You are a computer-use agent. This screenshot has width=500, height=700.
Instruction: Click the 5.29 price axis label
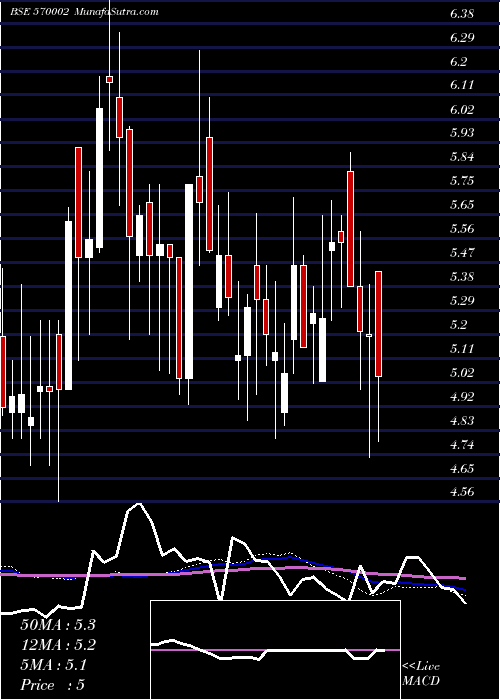click(x=462, y=300)
